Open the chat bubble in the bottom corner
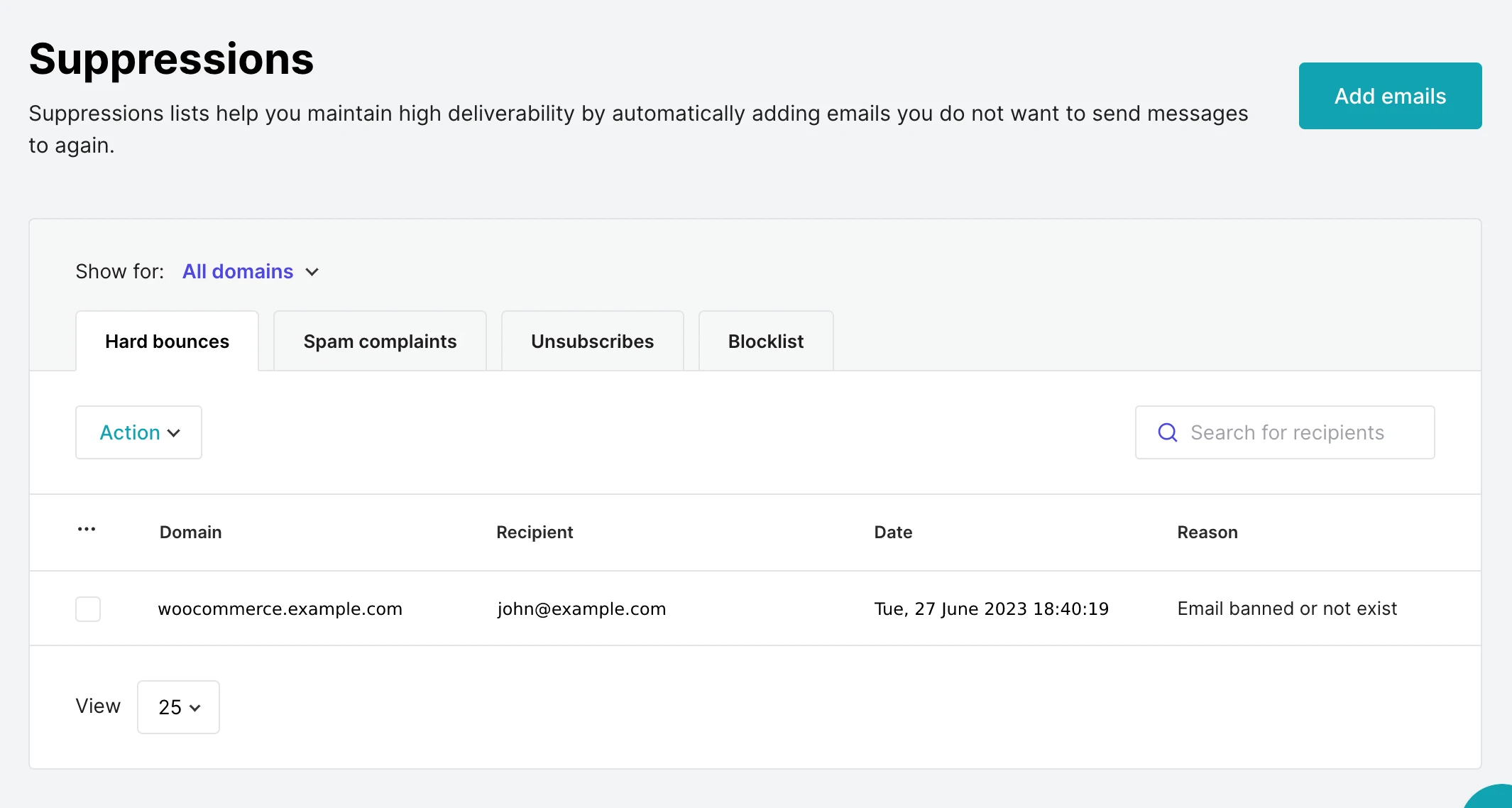The height and width of the screenshot is (808, 1512). click(1494, 799)
